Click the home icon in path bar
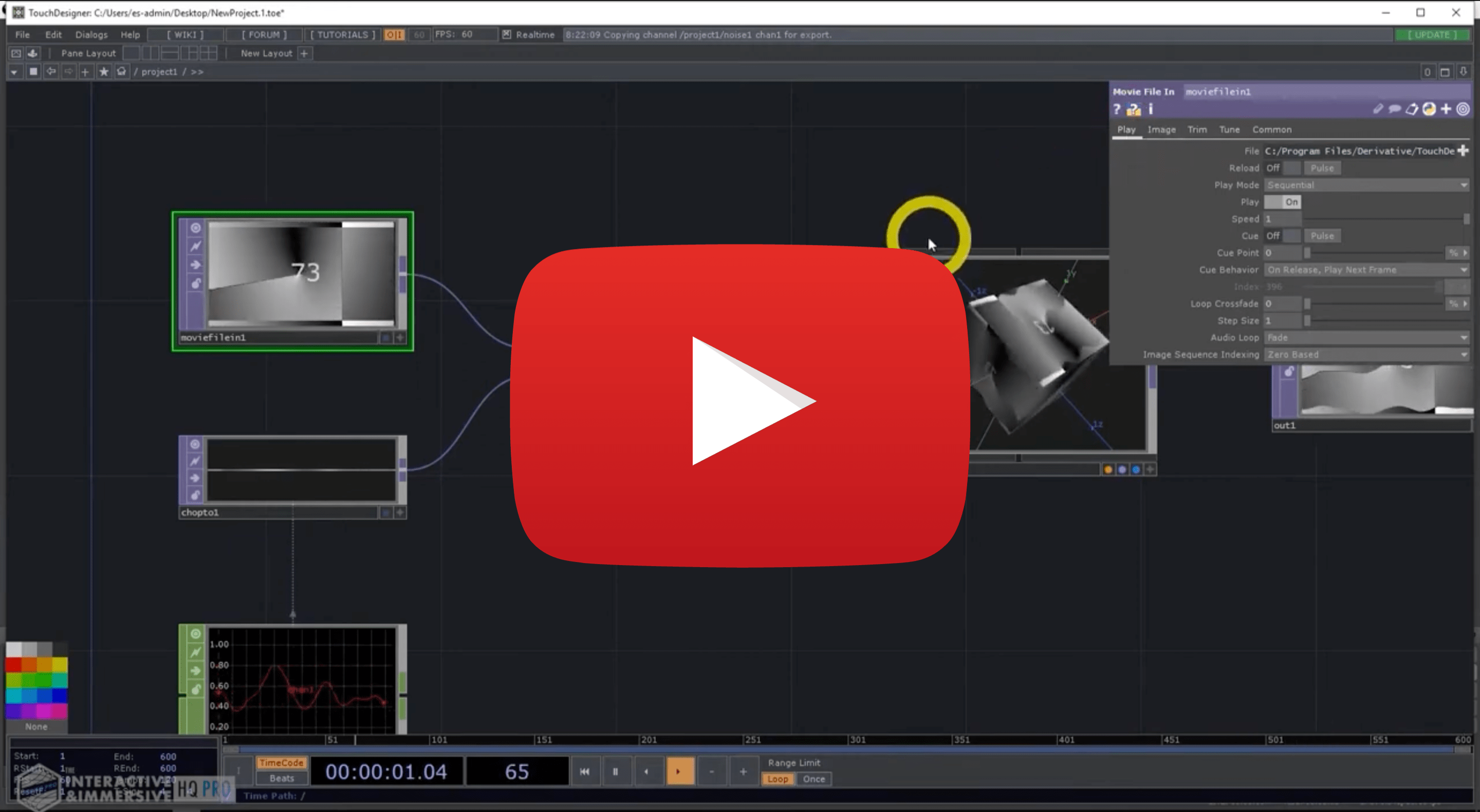Image resolution: width=1480 pixels, height=812 pixels. [121, 72]
